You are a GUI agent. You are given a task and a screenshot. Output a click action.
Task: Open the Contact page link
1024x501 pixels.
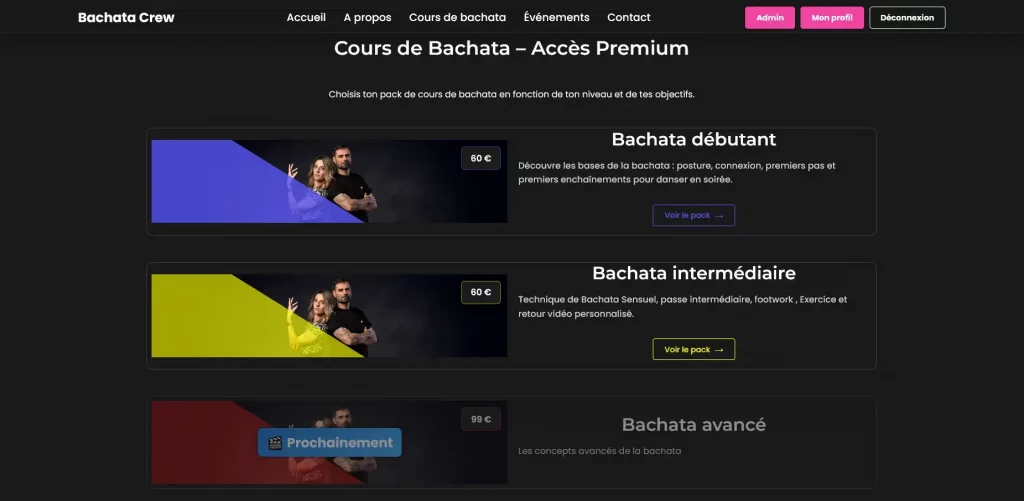[629, 18]
